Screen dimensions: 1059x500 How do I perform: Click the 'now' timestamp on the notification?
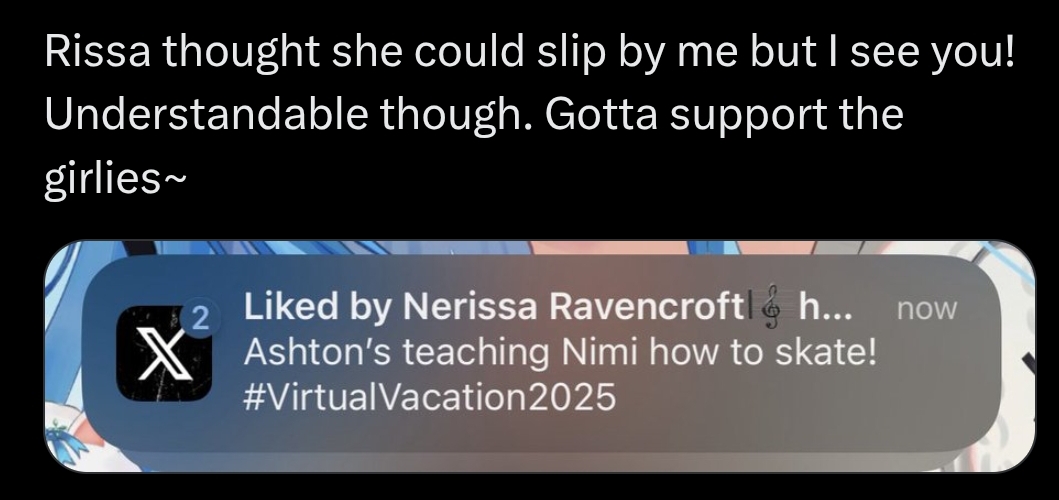click(x=927, y=309)
